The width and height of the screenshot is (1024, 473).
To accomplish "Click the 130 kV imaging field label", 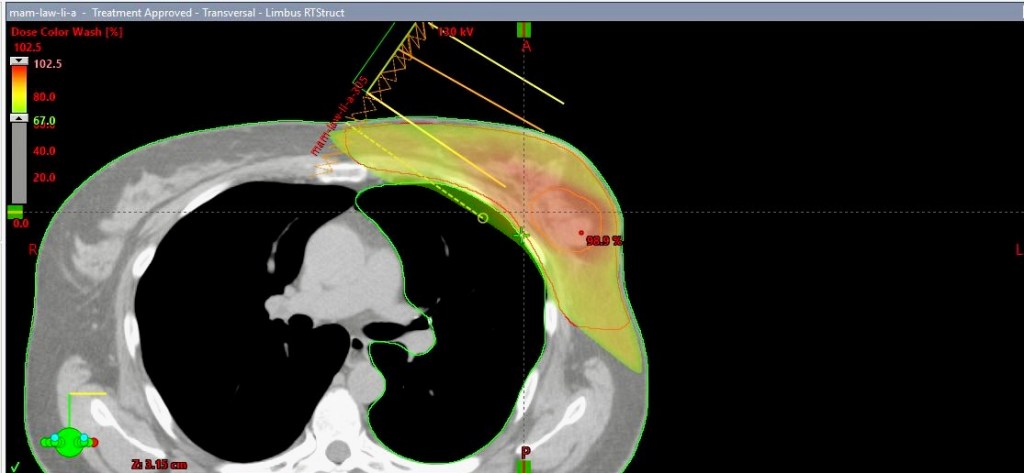I will [x=456, y=33].
